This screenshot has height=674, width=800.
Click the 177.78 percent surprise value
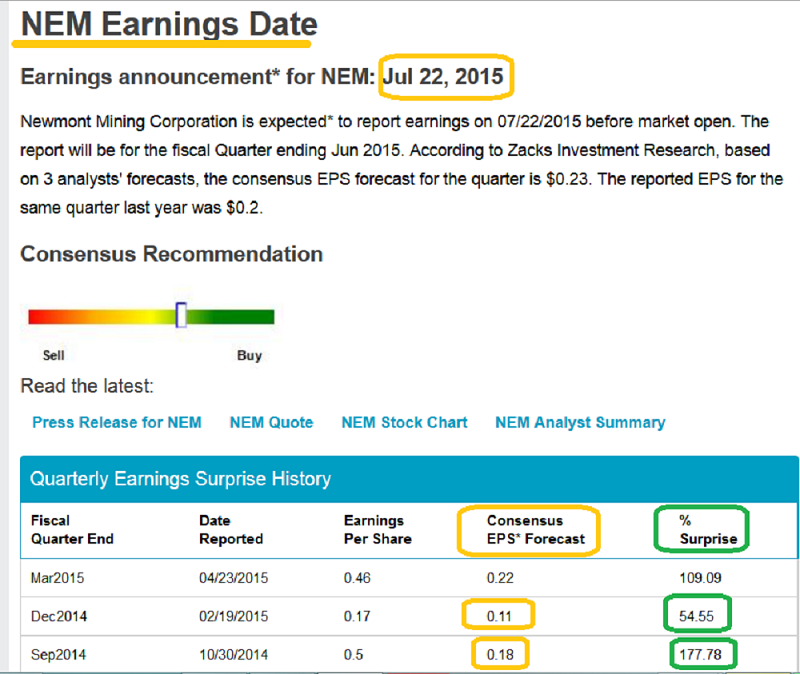[x=700, y=655]
